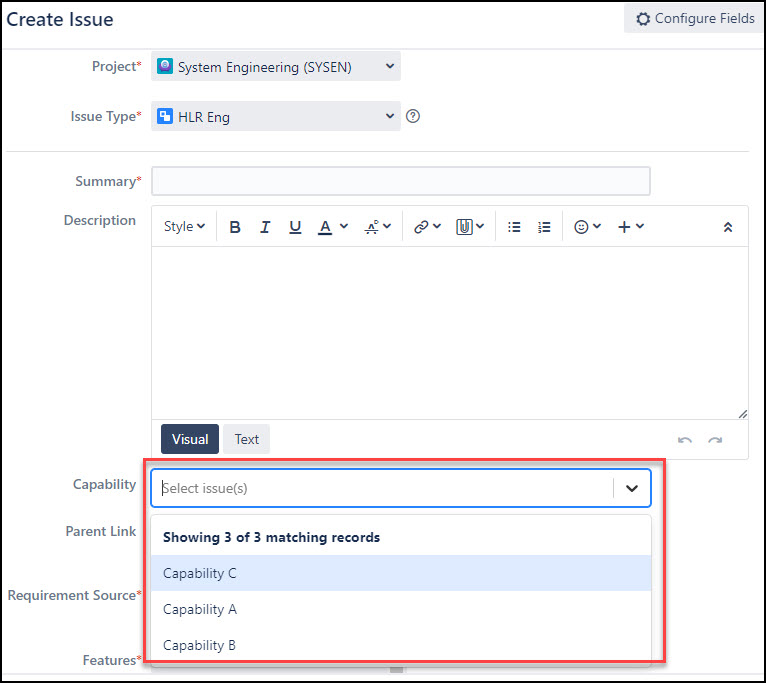Open the Project dropdown
The width and height of the screenshot is (766, 683).
pyautogui.click(x=276, y=66)
